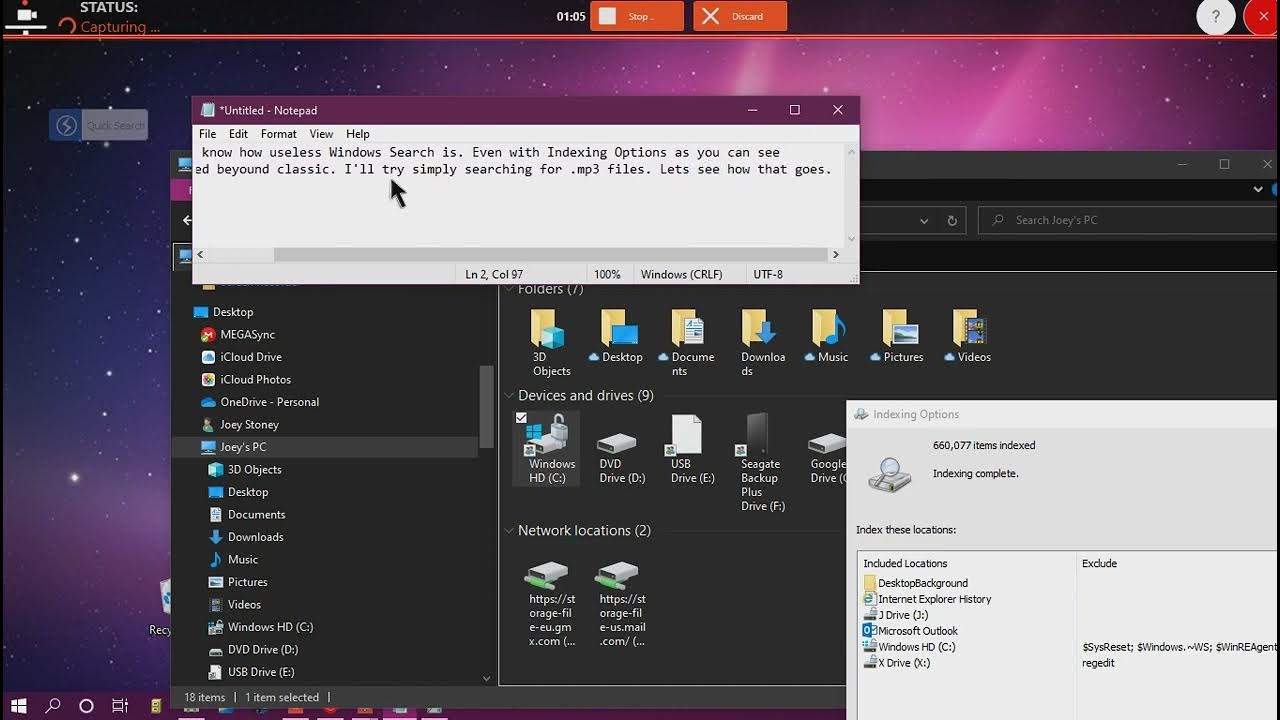1280x720 pixels.
Task: Select Music in navigation pane
Action: tap(233, 560)
